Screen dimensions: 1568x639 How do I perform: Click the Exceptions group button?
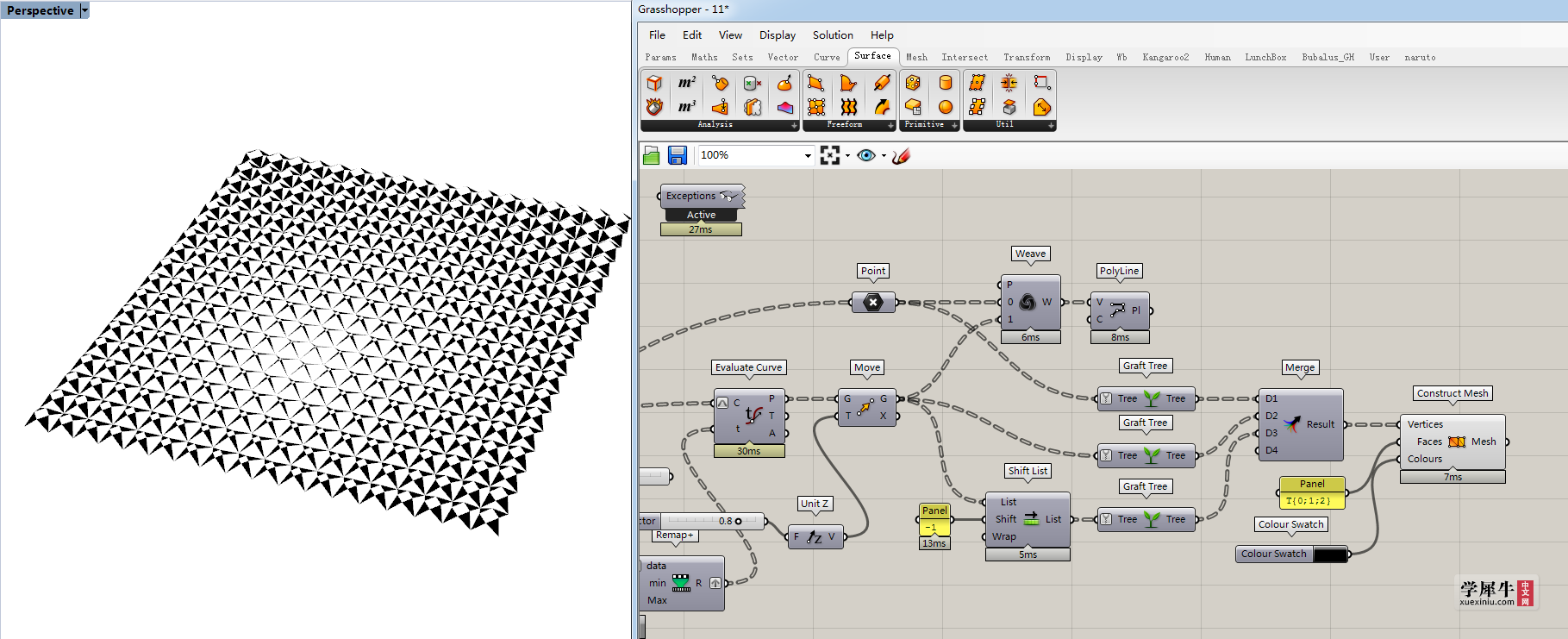point(702,196)
